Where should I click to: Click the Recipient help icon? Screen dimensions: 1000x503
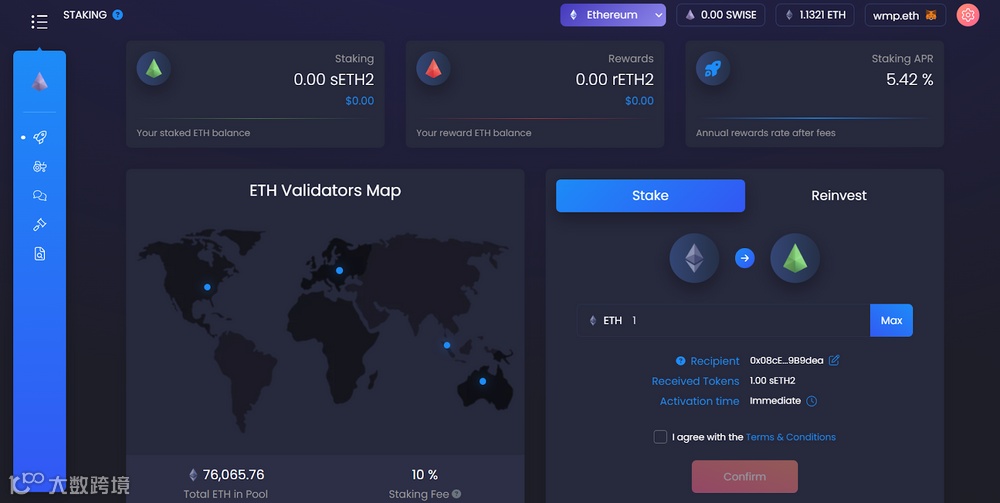(680, 361)
